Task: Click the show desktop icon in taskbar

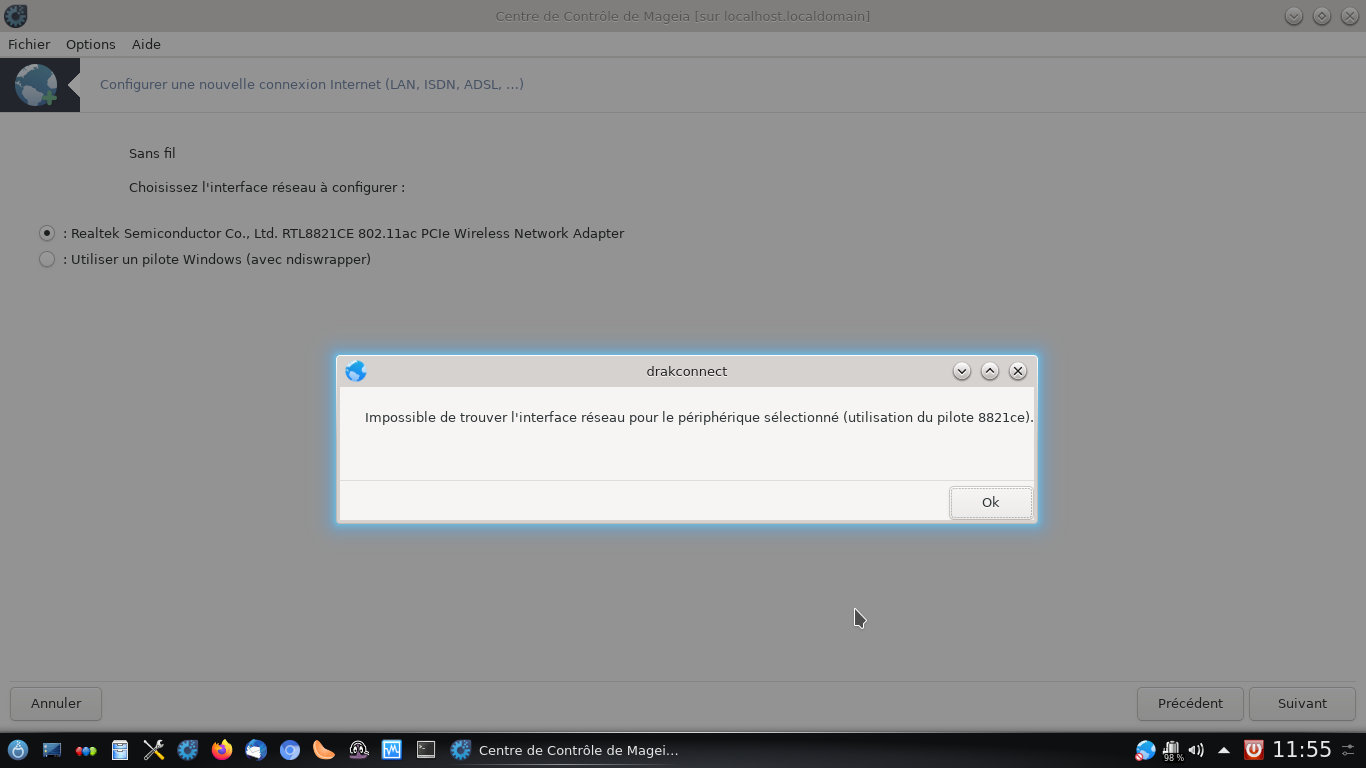Action: [52, 750]
